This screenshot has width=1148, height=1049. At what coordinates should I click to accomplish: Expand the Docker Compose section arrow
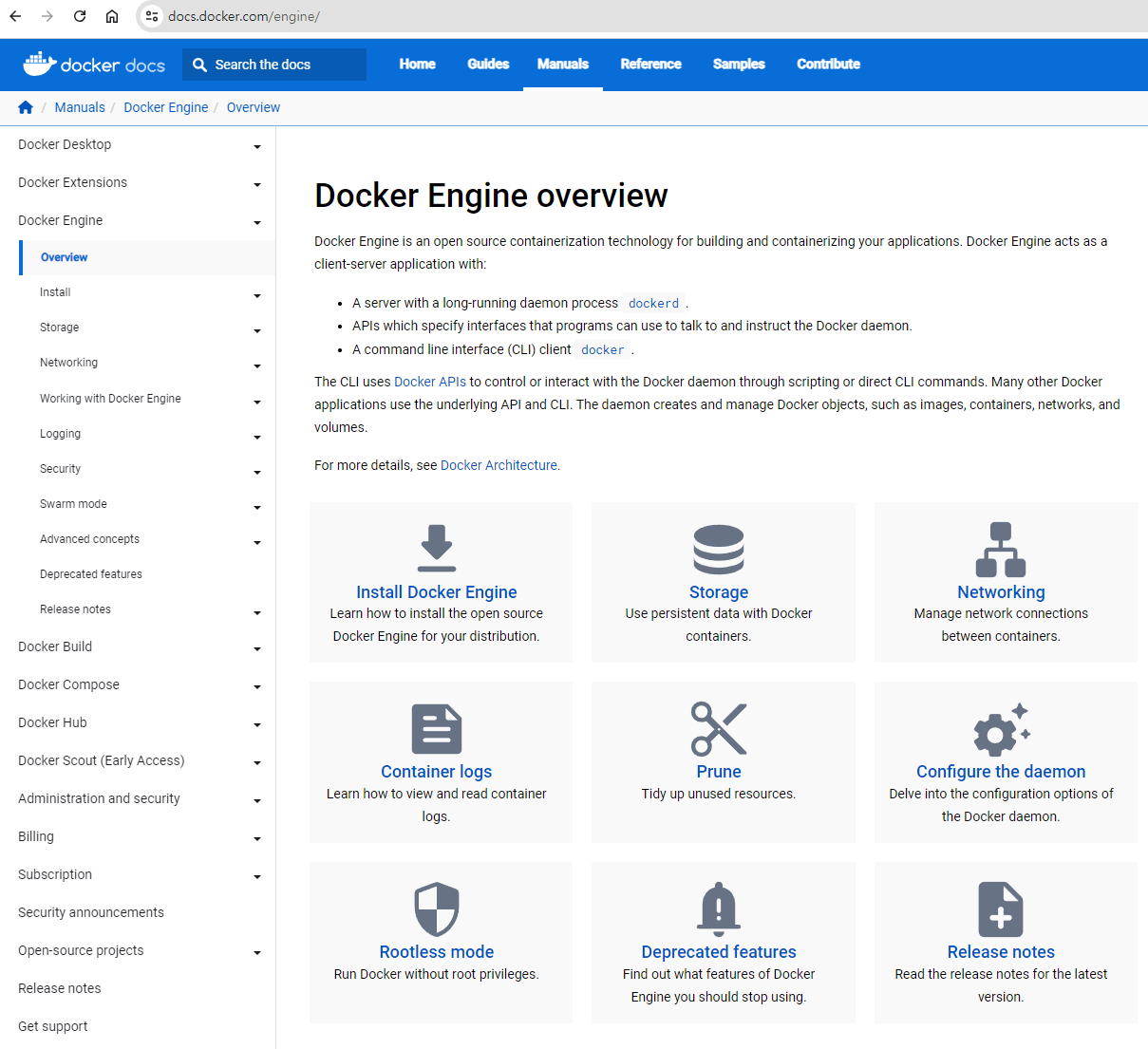tap(257, 686)
